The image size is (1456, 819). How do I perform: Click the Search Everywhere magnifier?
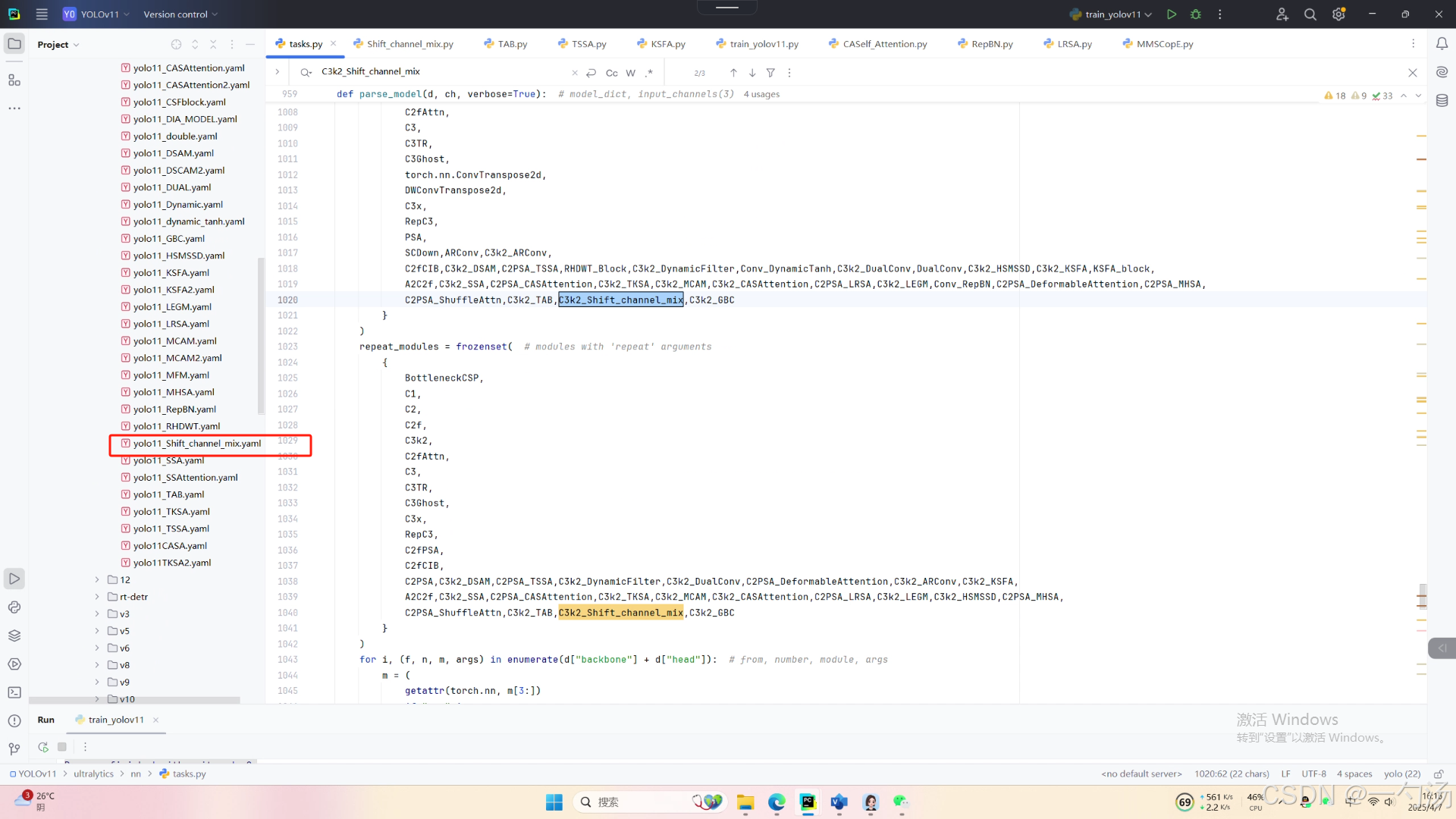tap(1310, 14)
